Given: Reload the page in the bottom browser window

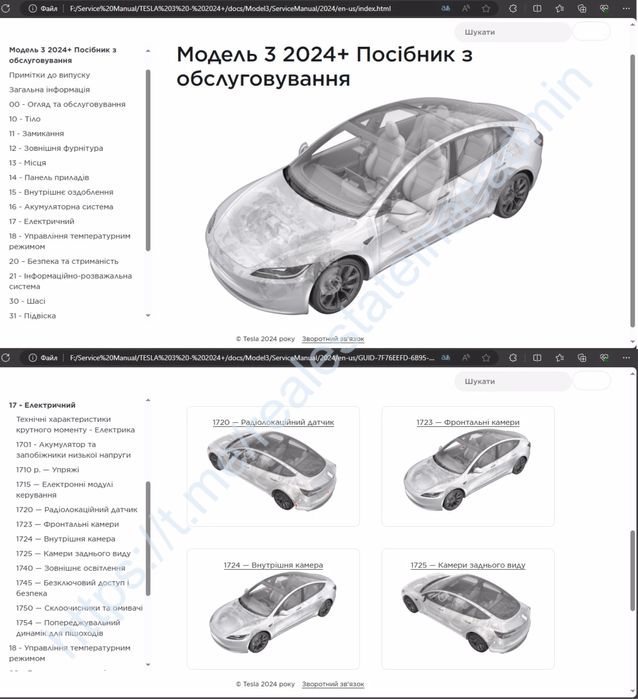Looking at the screenshot, I should point(6,358).
